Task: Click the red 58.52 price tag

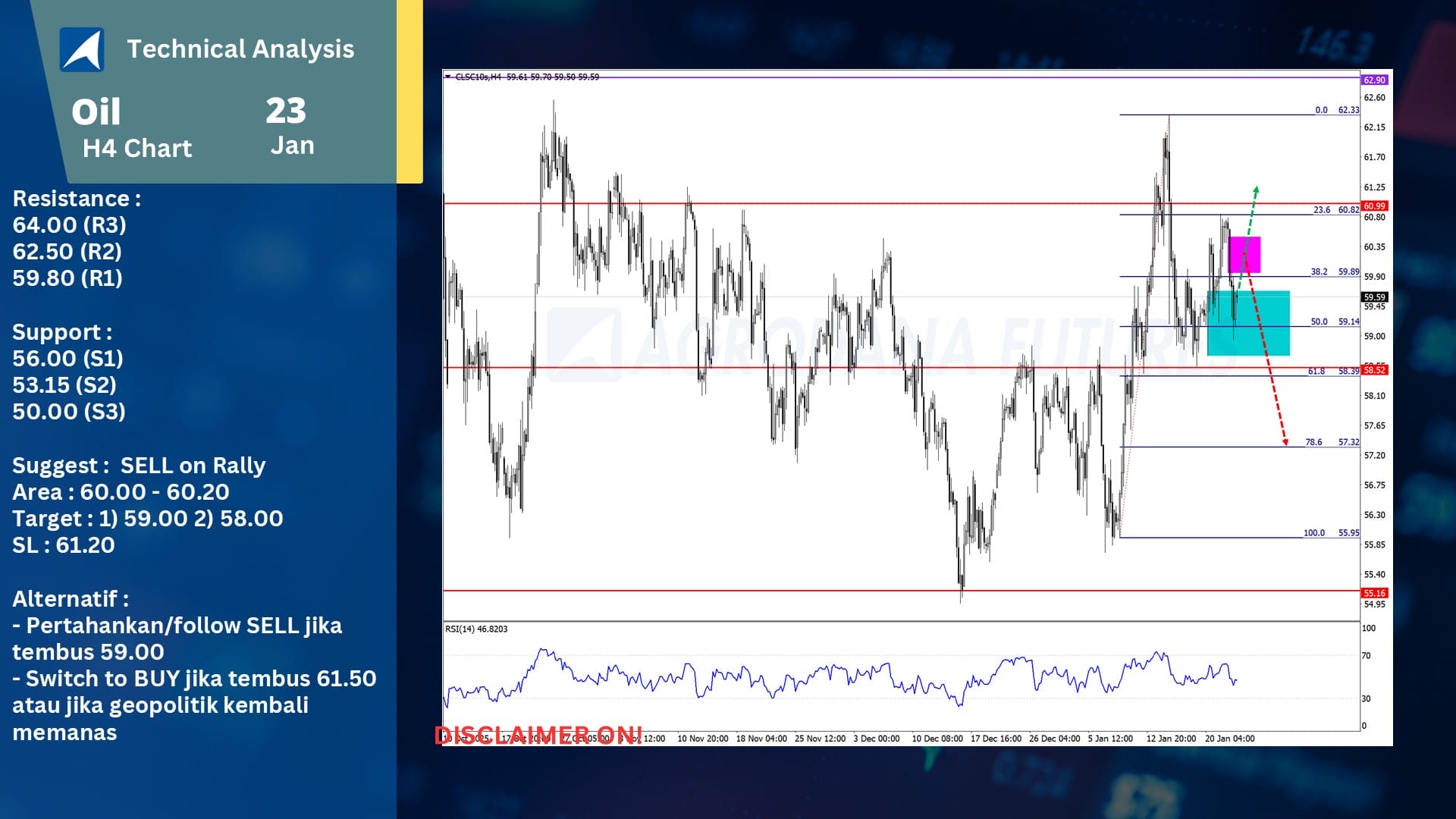Action: click(1374, 370)
